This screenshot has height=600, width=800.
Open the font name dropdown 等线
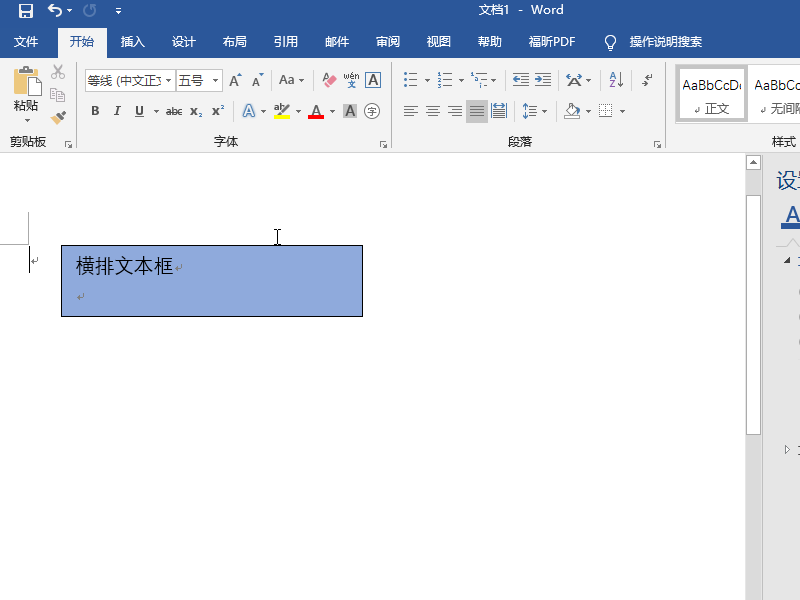[168, 81]
